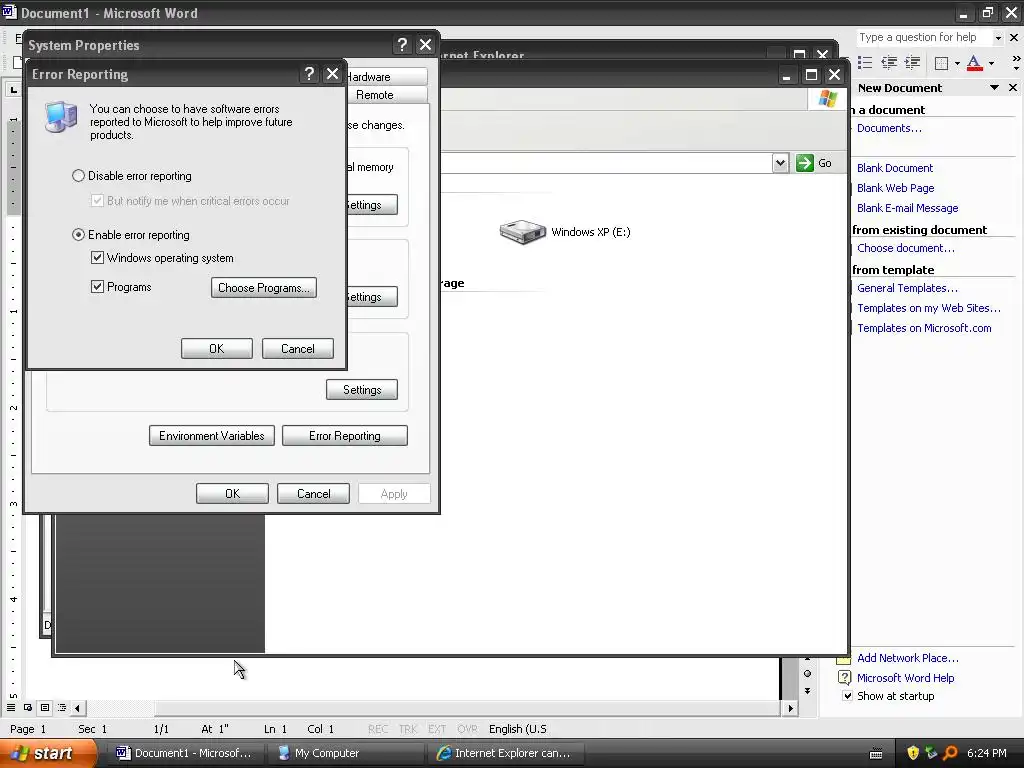The width and height of the screenshot is (1024, 768).
Task: Switch to Web Layout view in Word
Action: (x=28, y=707)
